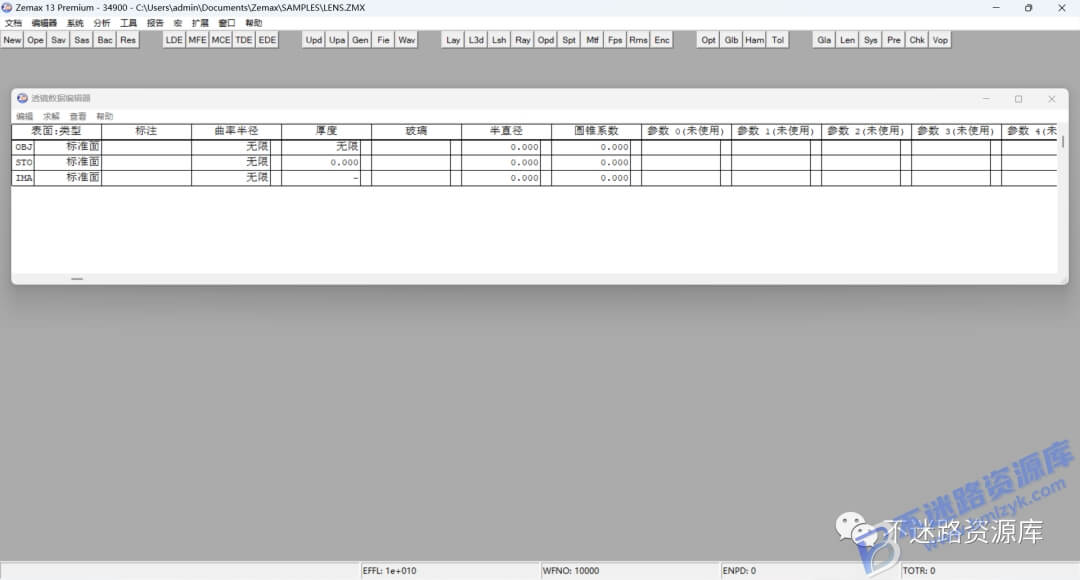This screenshot has height=580, width=1080.
Task: Click the Lay layout toolbar button
Action: click(x=453, y=40)
